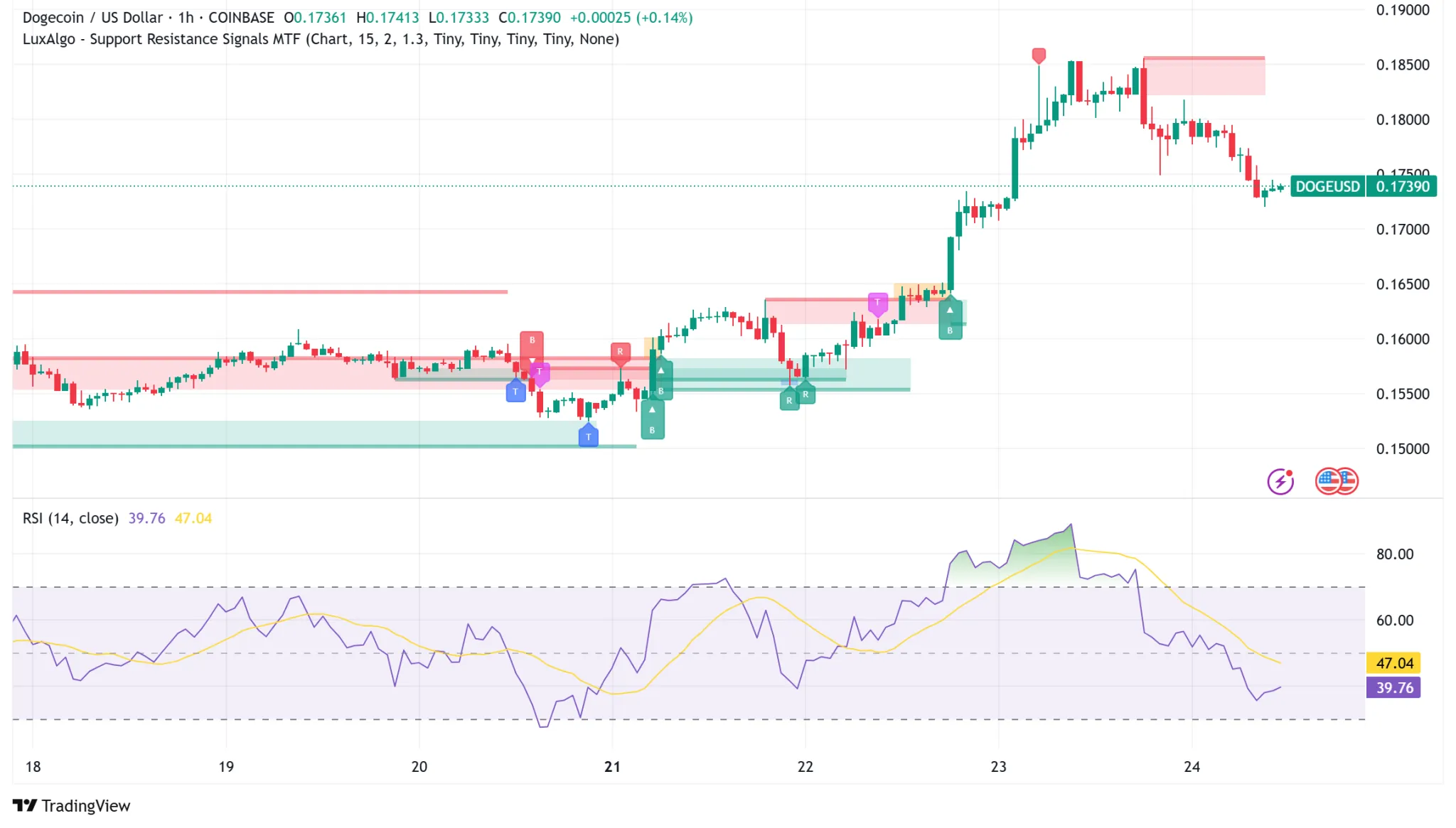The image size is (1456, 828).
Task: Click the red B breakout signal marker
Action: 531,342
